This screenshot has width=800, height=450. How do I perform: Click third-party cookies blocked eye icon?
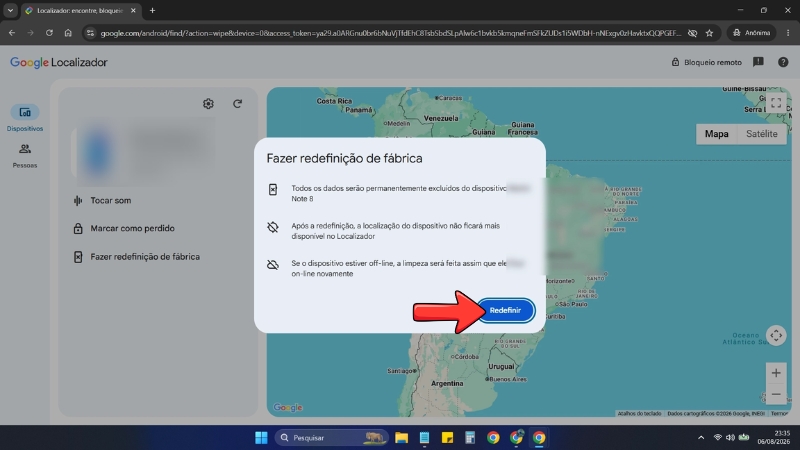692,33
